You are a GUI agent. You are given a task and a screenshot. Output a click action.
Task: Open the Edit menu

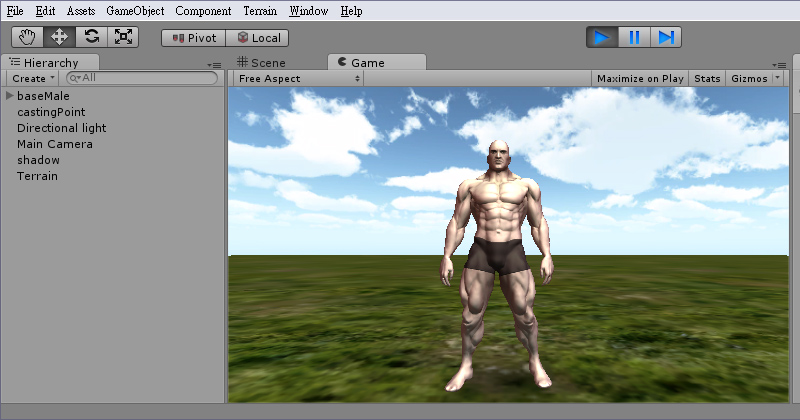[x=45, y=11]
